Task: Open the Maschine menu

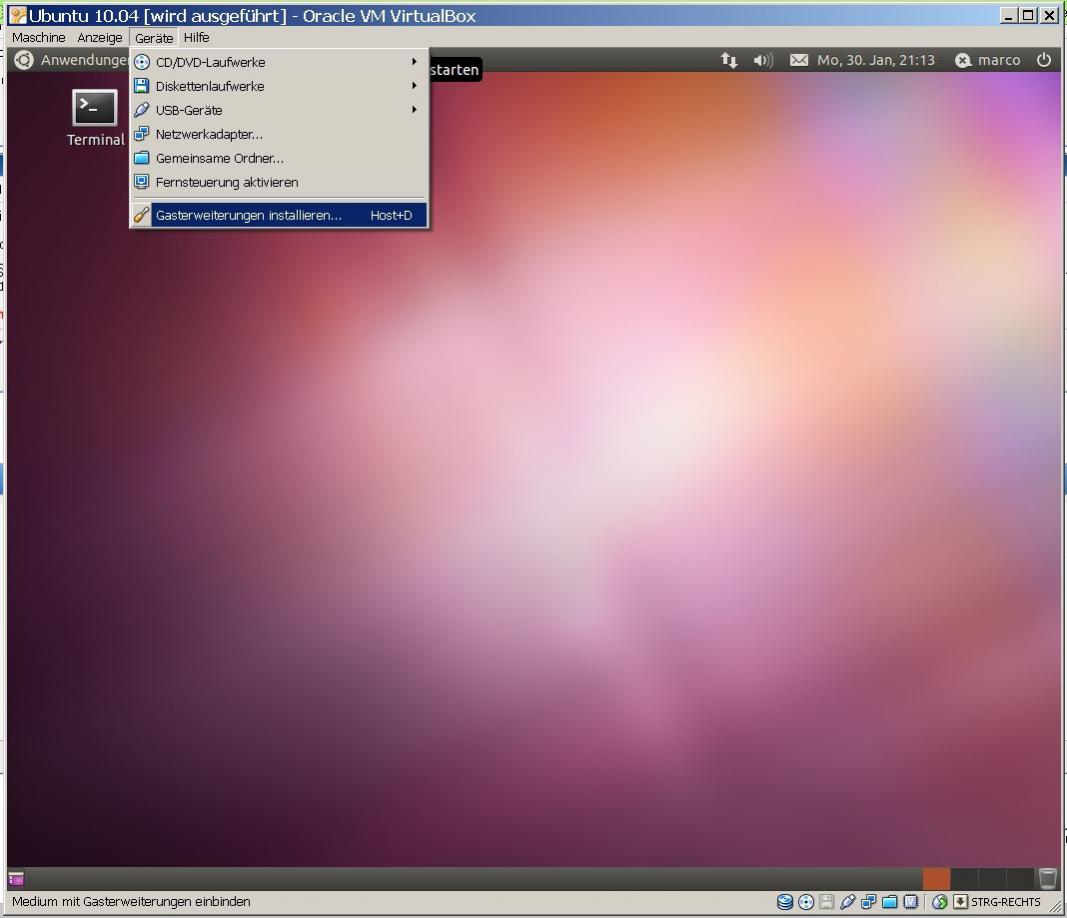Action: coord(39,37)
